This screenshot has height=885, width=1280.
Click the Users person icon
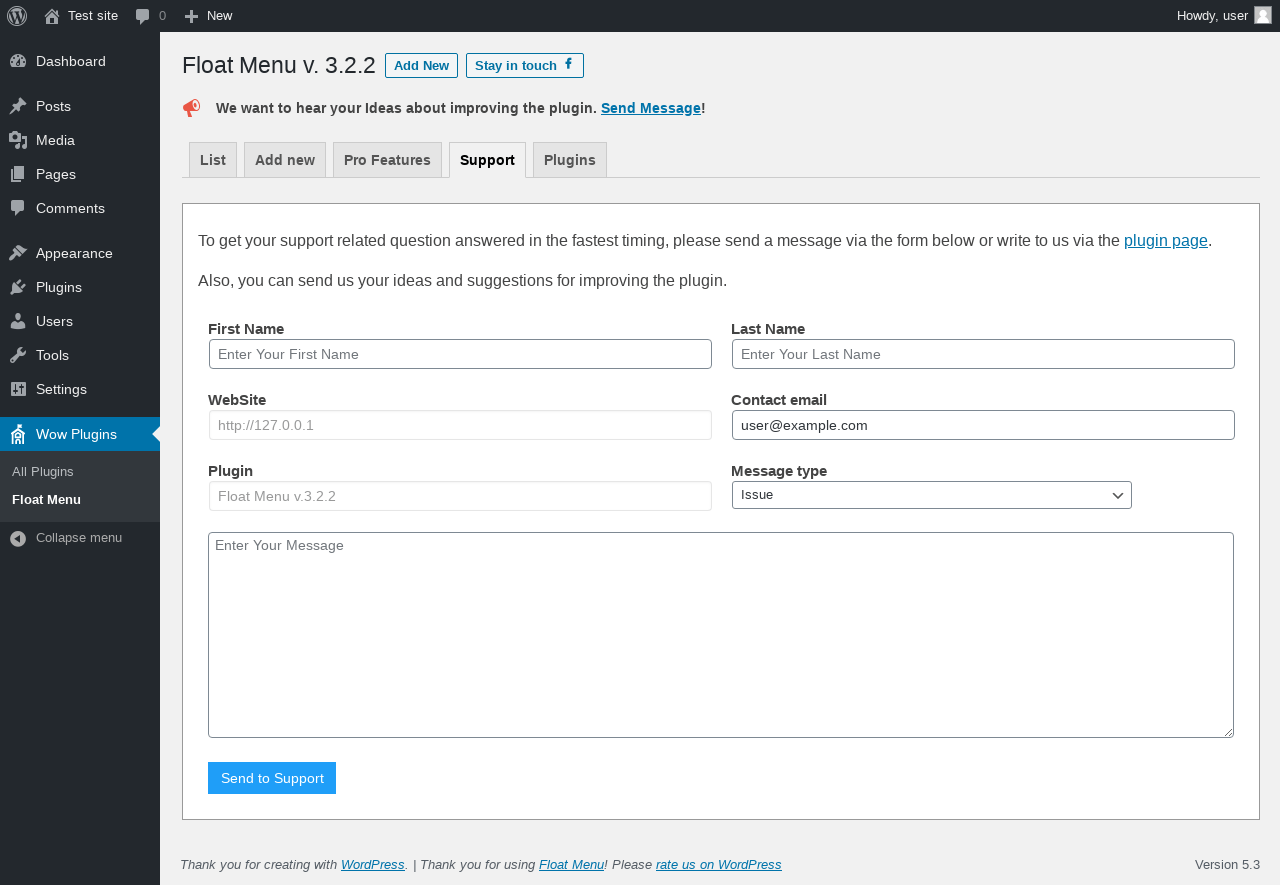pyautogui.click(x=18, y=321)
